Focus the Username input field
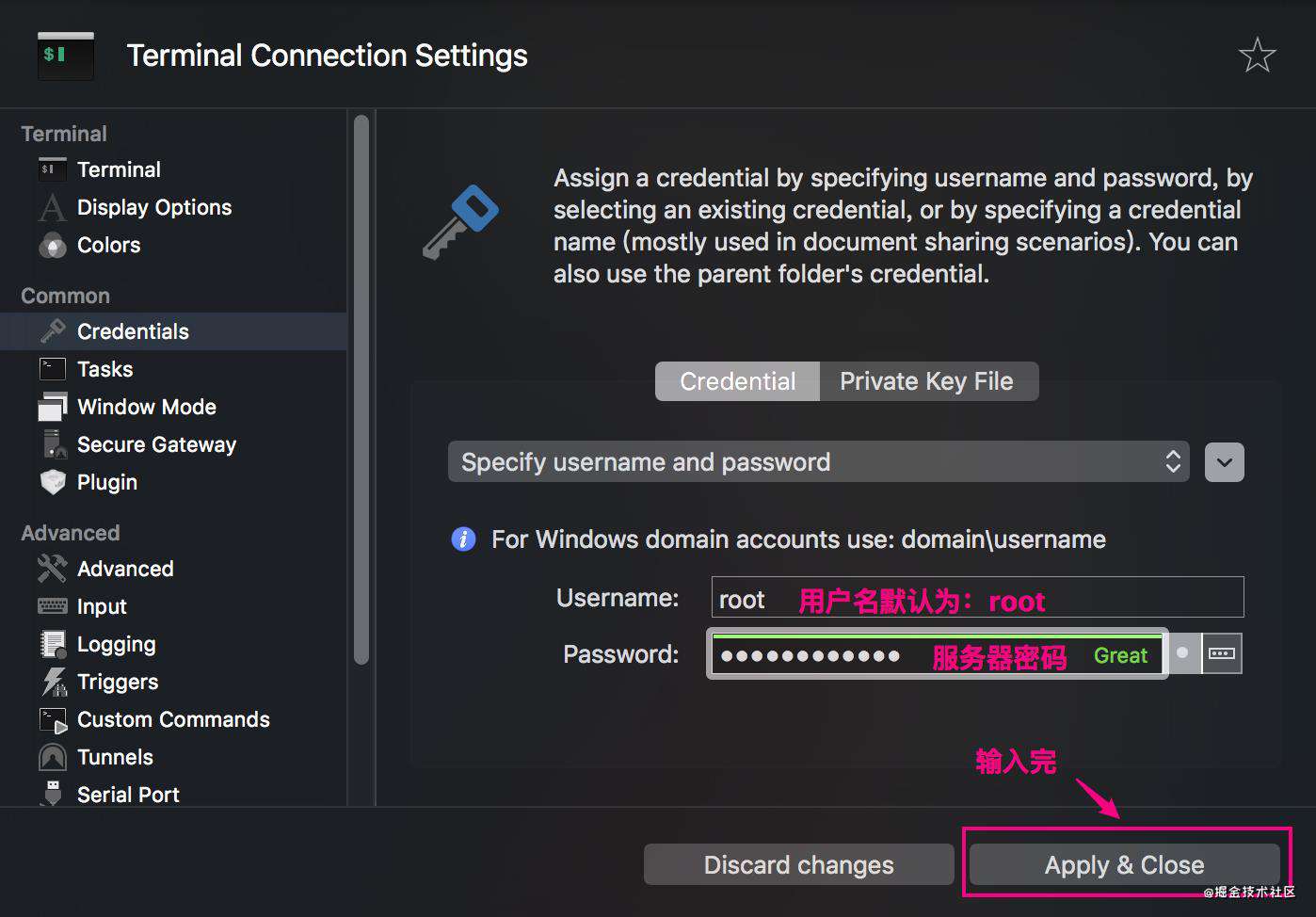Image resolution: width=1316 pixels, height=917 pixels. pyautogui.click(x=978, y=598)
